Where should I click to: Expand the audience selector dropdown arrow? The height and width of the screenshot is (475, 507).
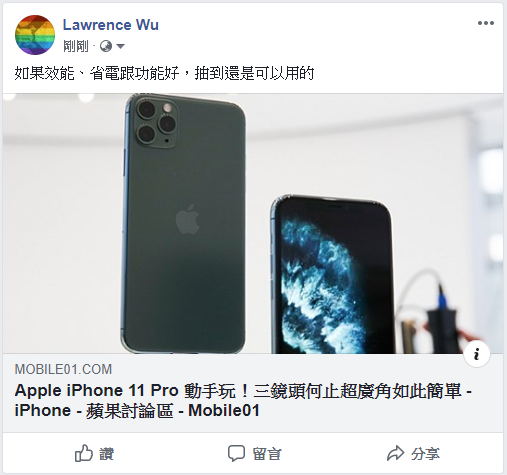[x=120, y=46]
